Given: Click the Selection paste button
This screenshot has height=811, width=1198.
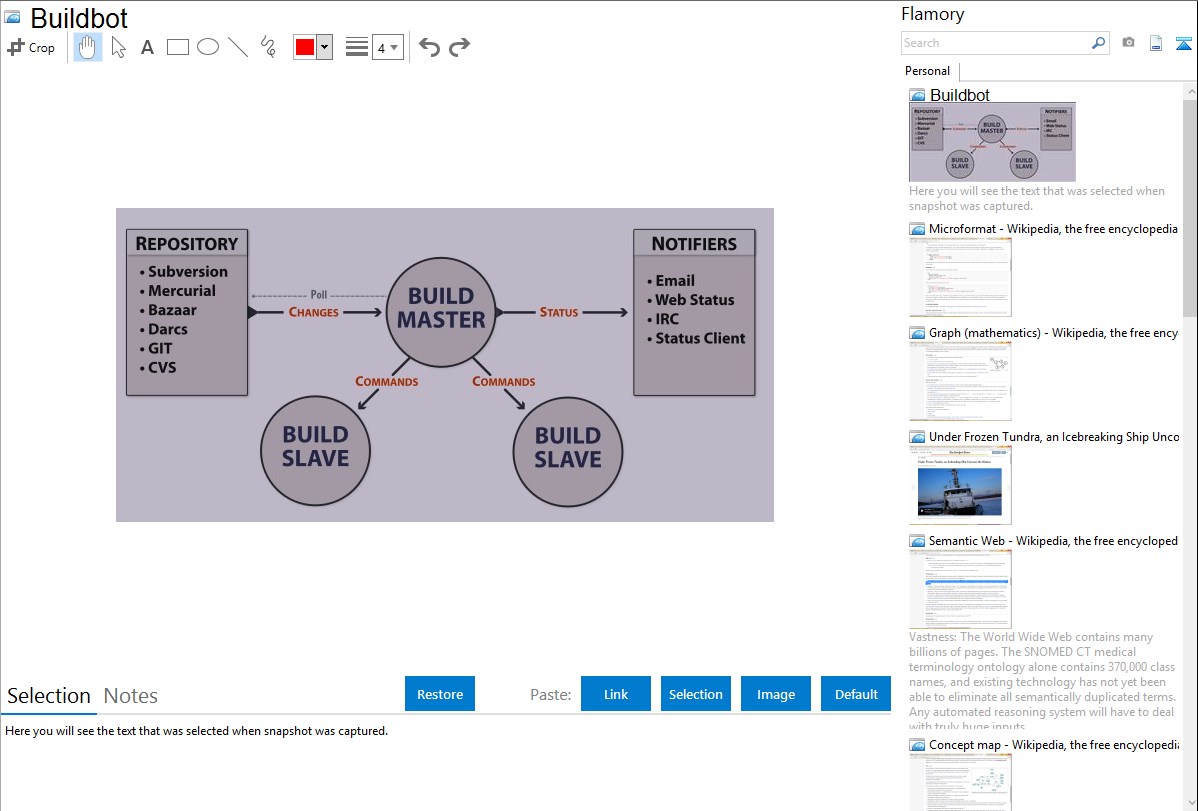Looking at the screenshot, I should (x=696, y=694).
